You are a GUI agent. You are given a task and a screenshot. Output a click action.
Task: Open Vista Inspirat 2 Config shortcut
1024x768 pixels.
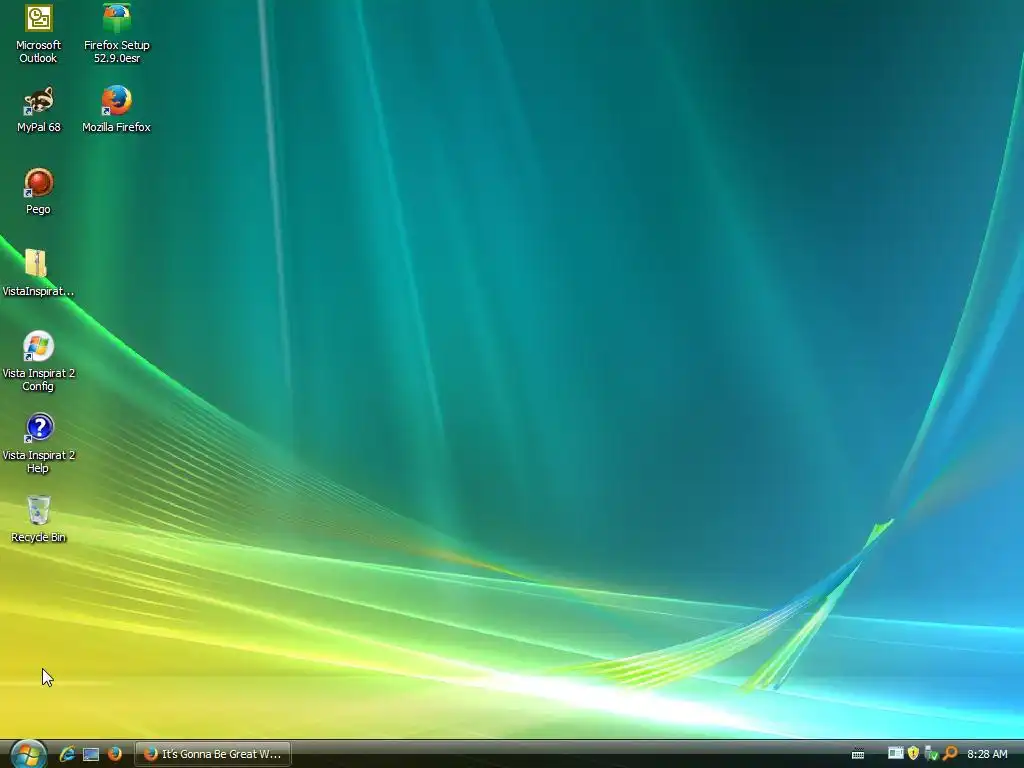coord(39,362)
